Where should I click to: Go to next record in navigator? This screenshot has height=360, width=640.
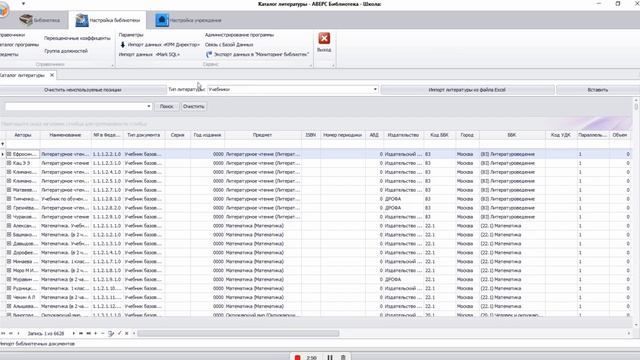click(73, 333)
